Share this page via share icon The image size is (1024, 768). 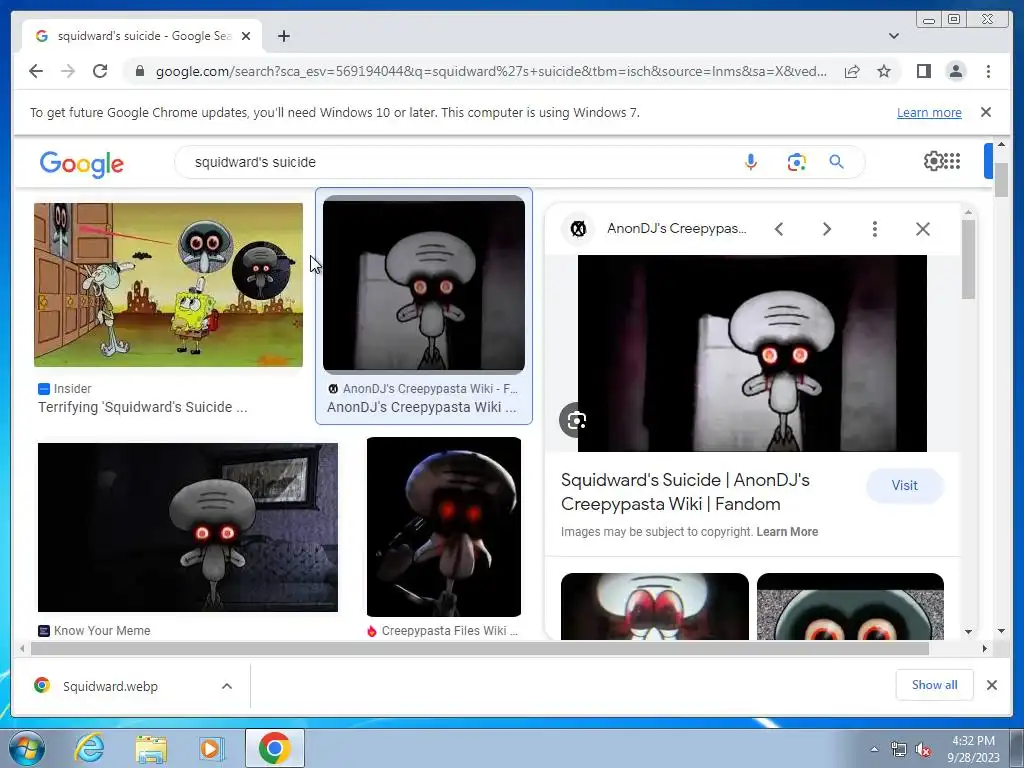(x=852, y=71)
